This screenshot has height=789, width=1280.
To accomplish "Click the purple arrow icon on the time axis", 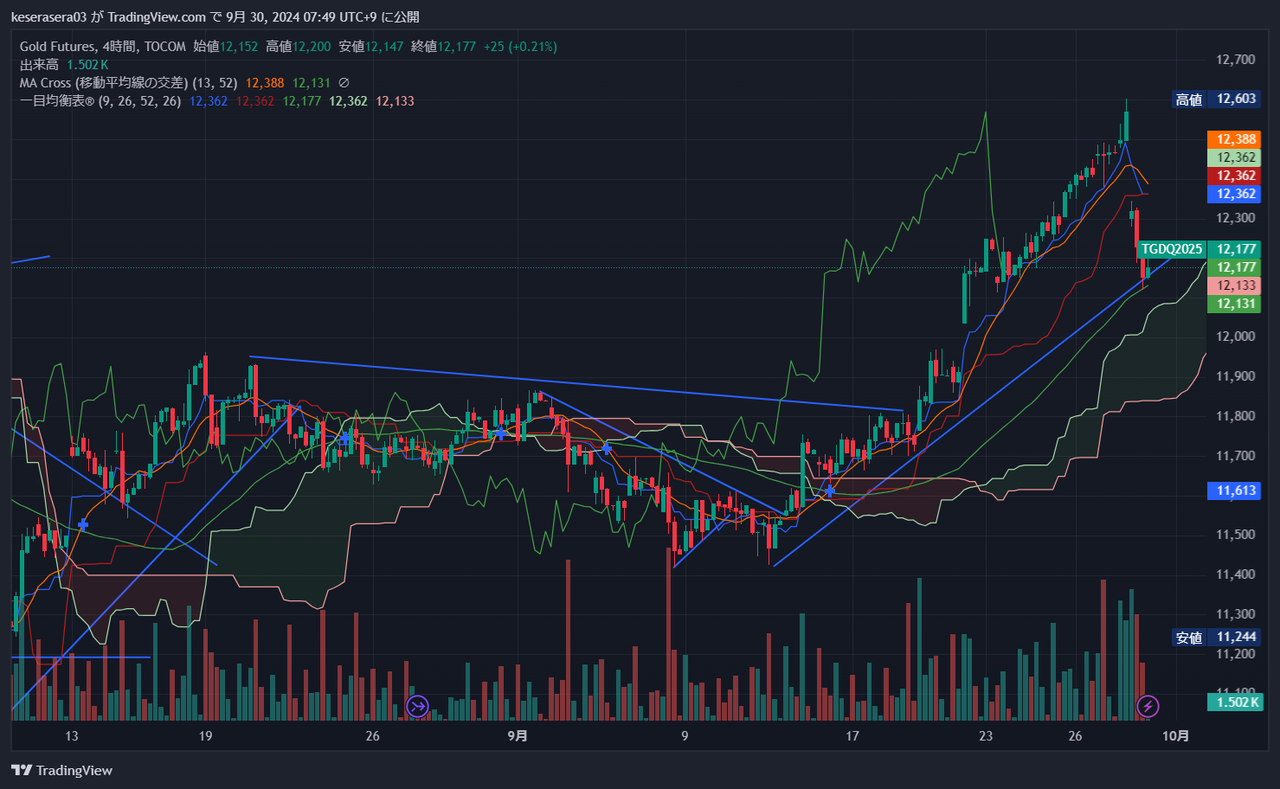I will pos(417,707).
